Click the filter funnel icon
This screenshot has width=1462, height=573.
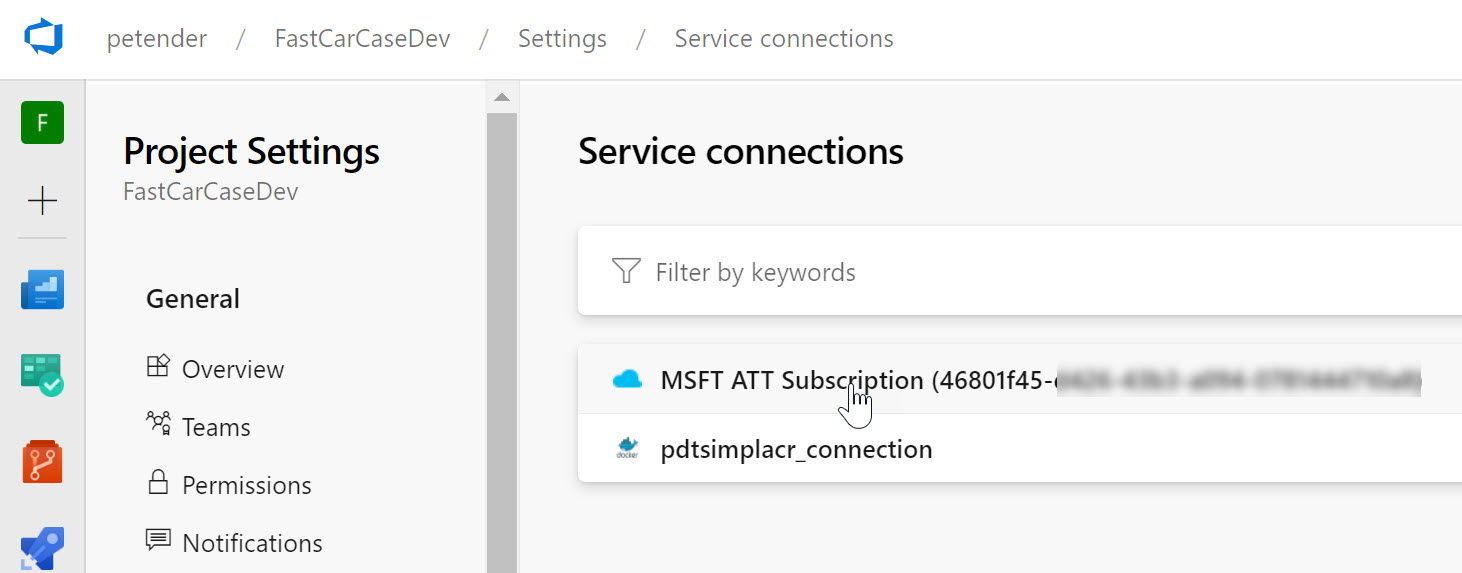pos(626,271)
